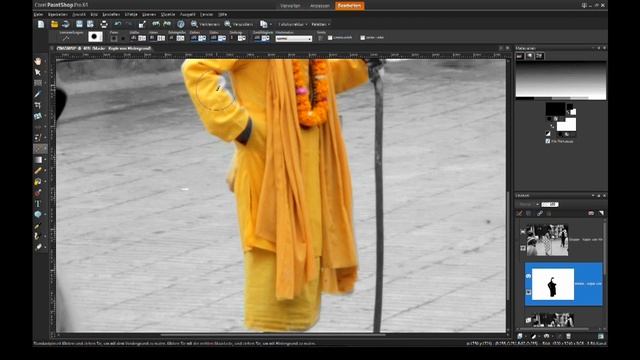The width and height of the screenshot is (640, 360).
Task: Click the Undo arrow
Action: [118, 24]
